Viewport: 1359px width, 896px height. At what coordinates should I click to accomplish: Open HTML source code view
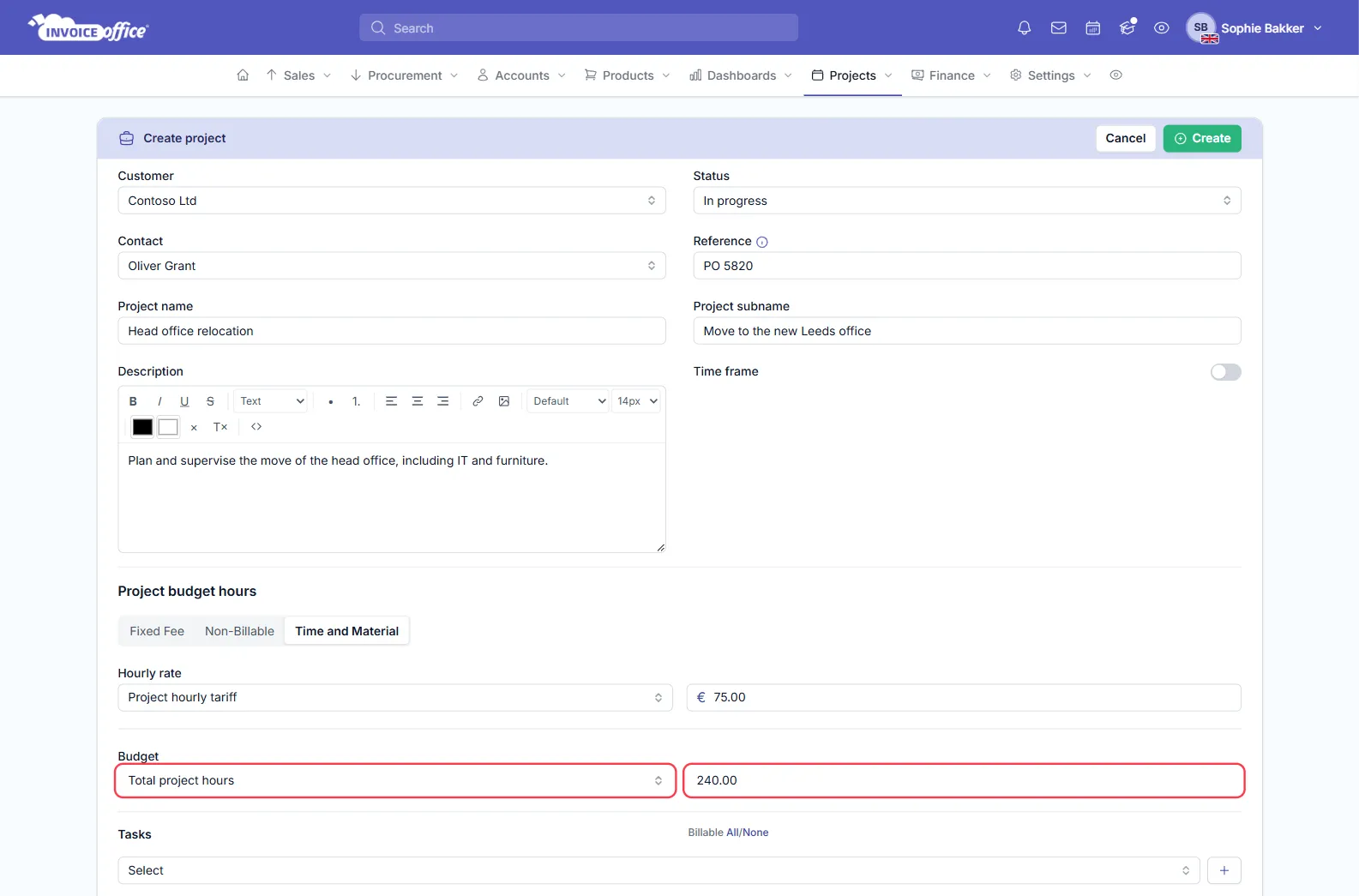coord(256,427)
